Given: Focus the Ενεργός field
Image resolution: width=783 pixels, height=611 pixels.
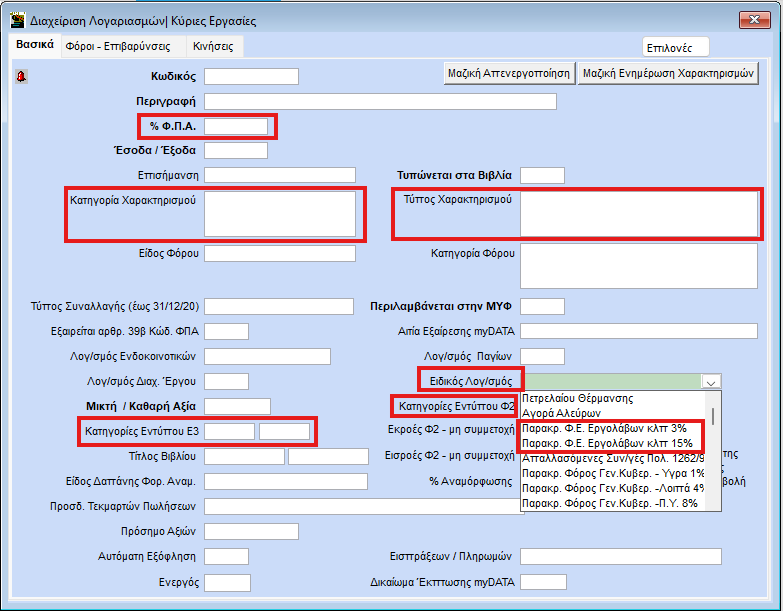Looking at the screenshot, I should point(227,583).
